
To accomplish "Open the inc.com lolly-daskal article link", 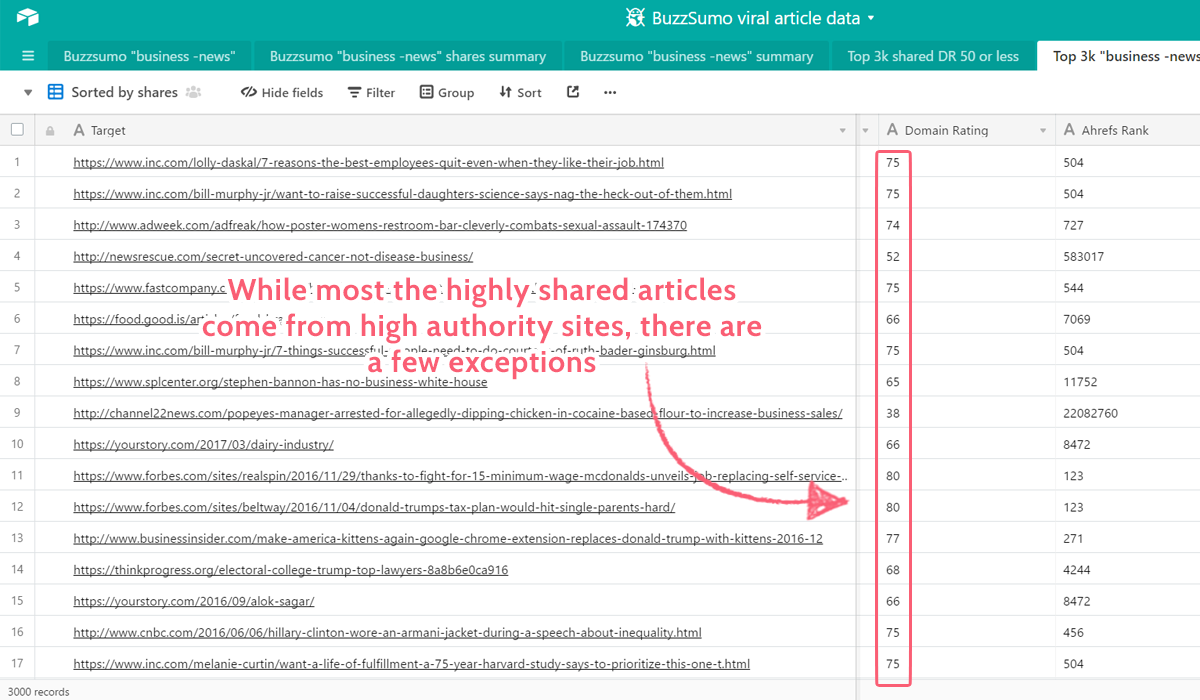I will (x=368, y=162).
